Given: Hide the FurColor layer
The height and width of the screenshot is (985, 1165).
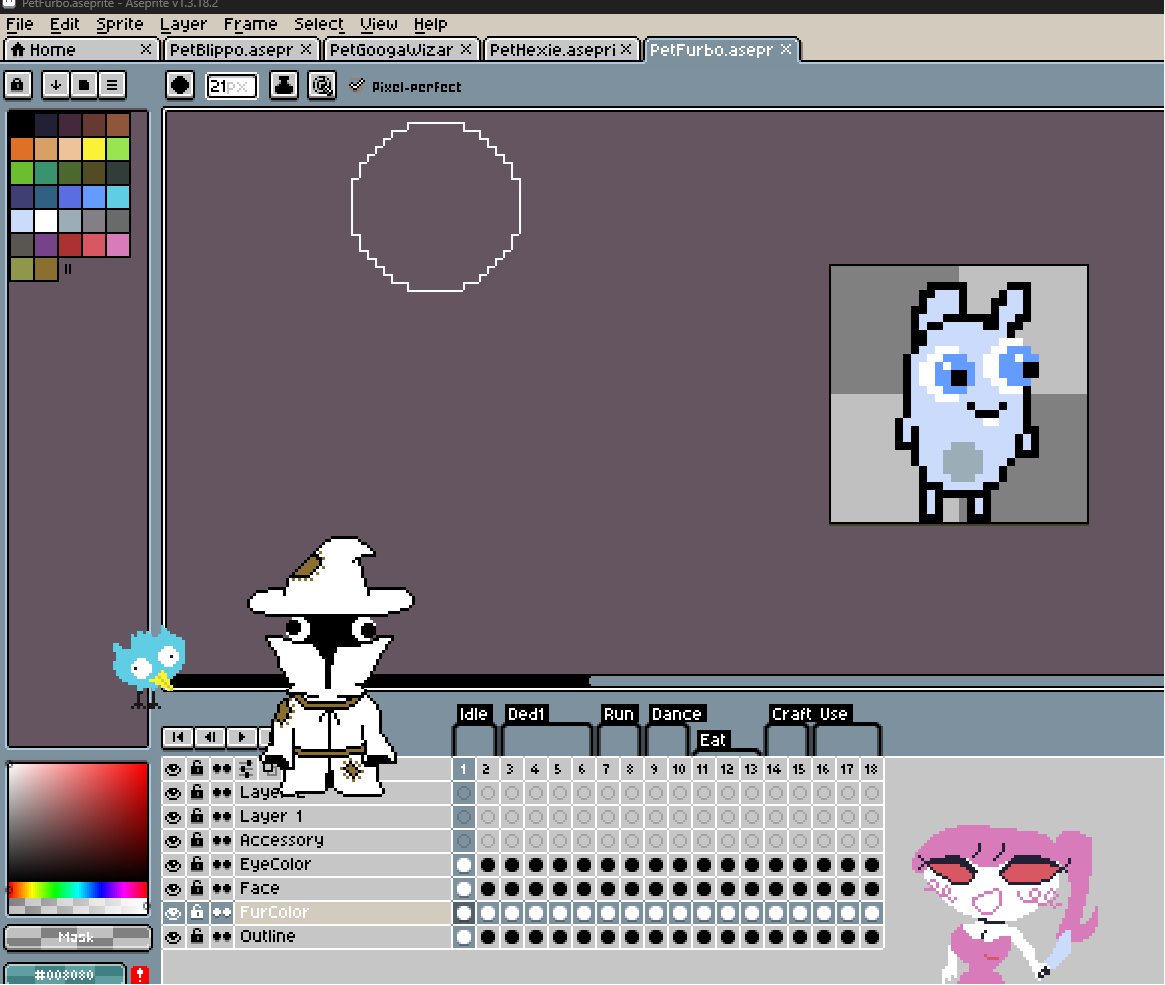Looking at the screenshot, I should point(173,912).
